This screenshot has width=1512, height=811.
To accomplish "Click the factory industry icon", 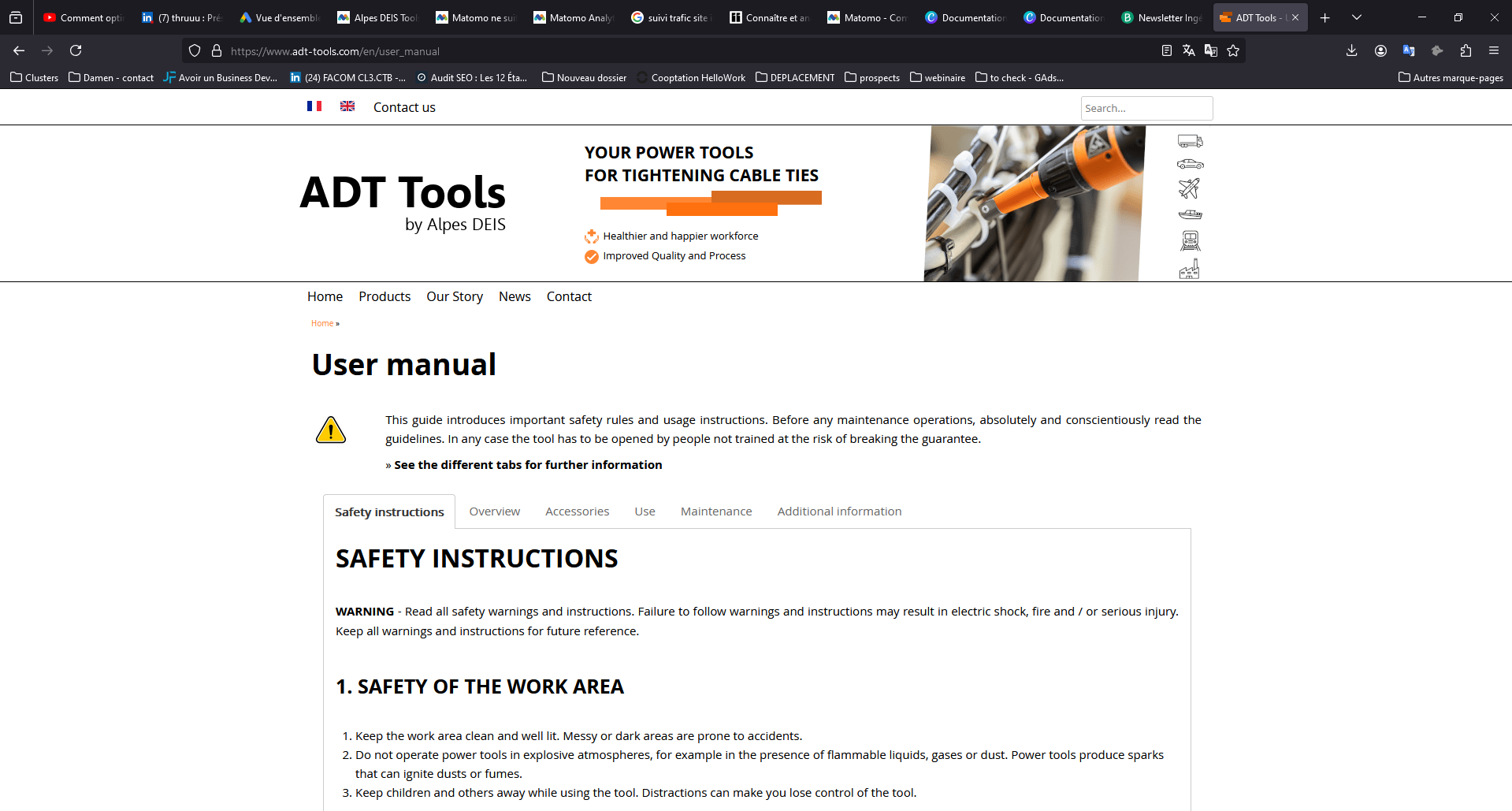I will [1190, 270].
